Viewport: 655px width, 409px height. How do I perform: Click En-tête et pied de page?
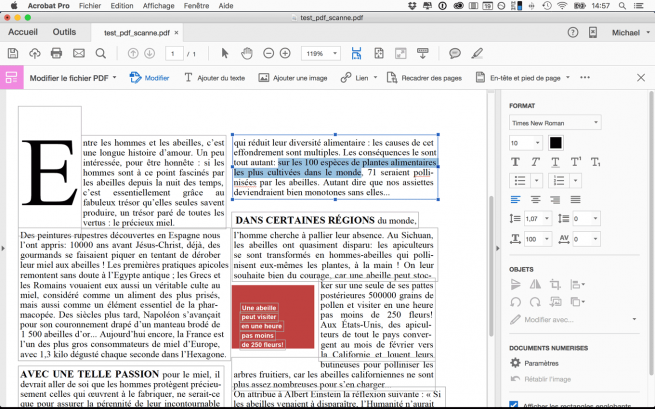[523, 78]
